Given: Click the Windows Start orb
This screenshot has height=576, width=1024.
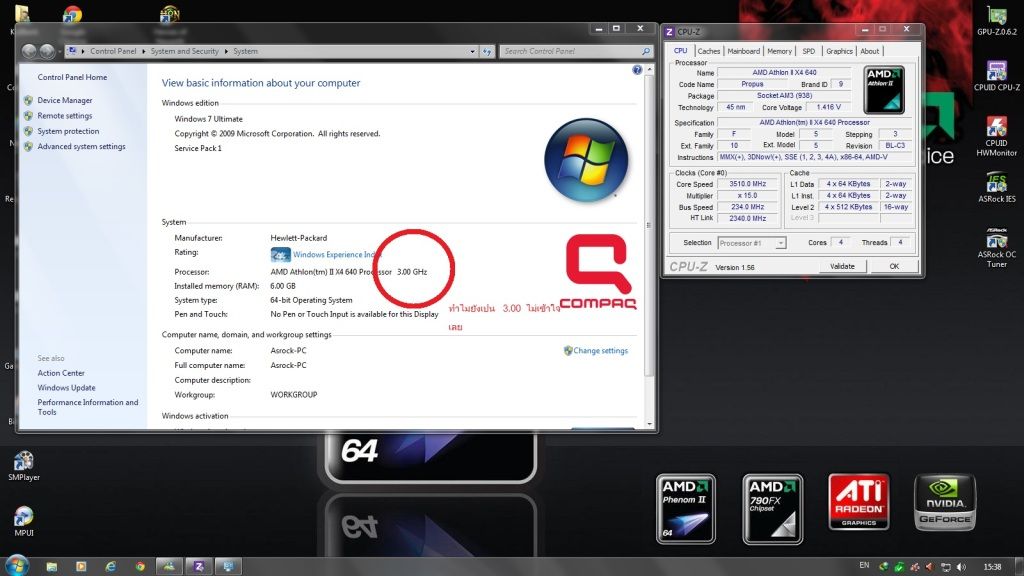Looking at the screenshot, I should pos(17,565).
